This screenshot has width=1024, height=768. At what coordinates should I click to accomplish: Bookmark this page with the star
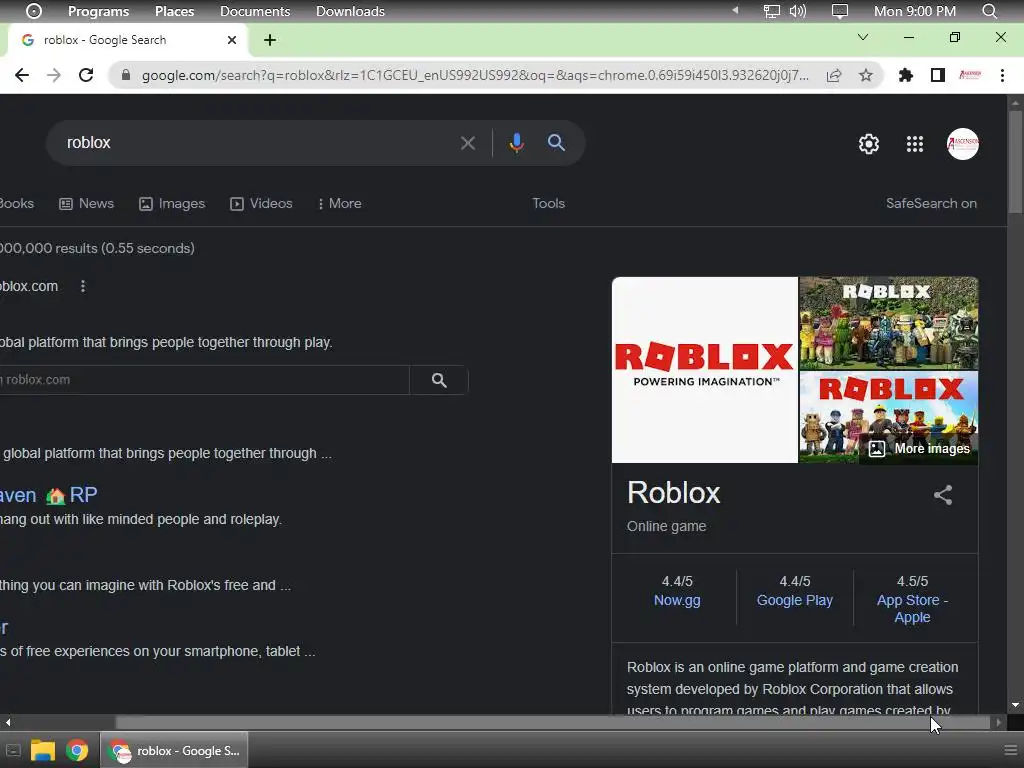coord(865,75)
